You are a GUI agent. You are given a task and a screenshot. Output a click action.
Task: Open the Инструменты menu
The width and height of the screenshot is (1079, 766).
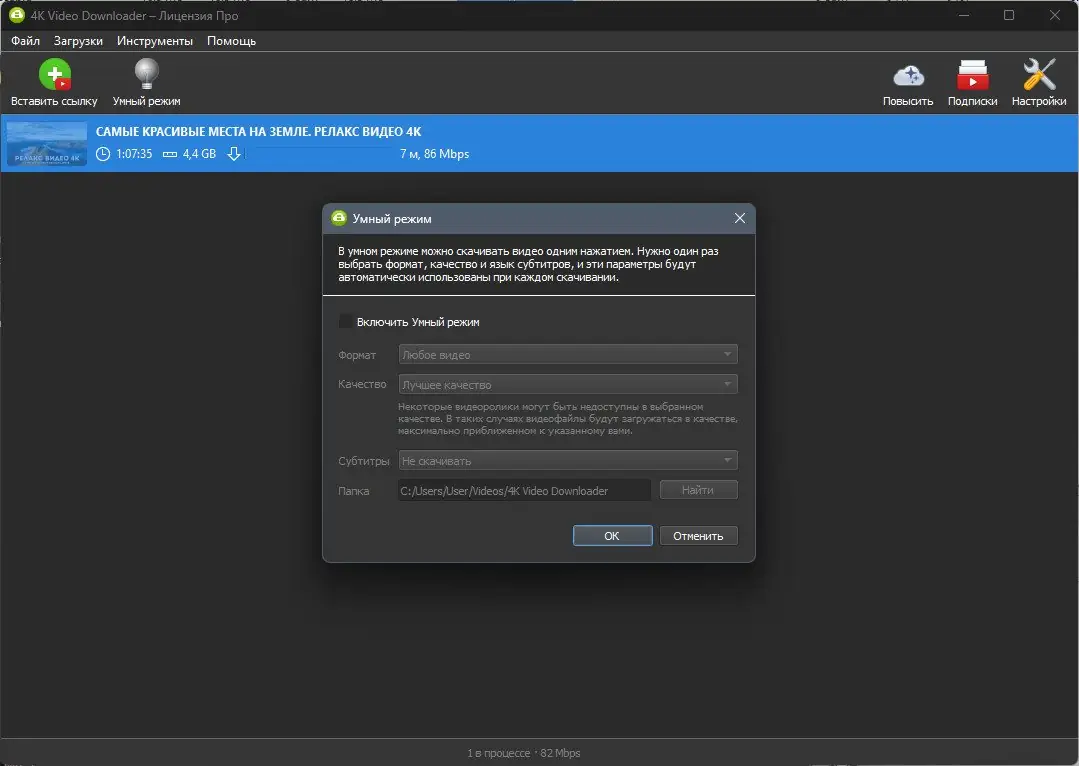155,41
